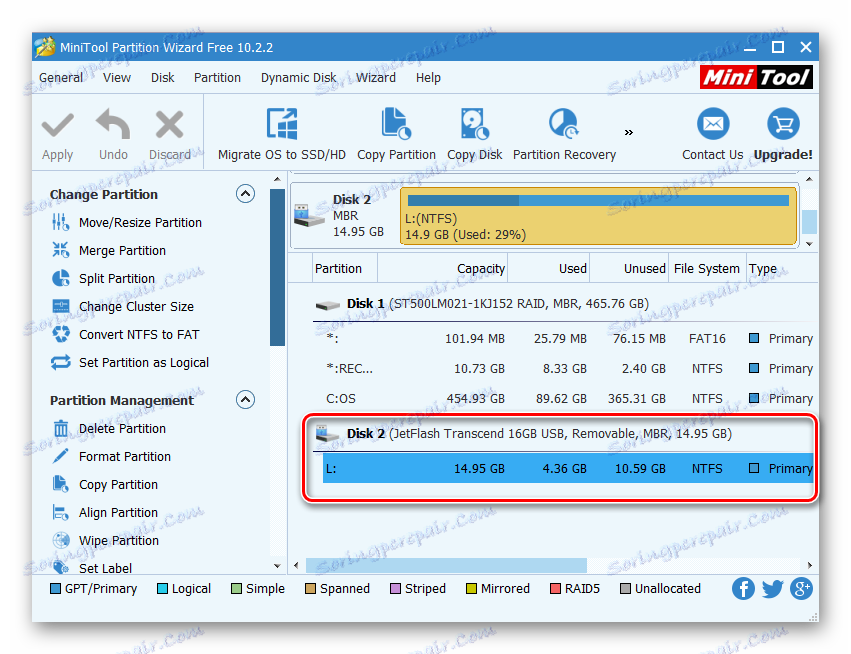The image size is (851, 654).
Task: Open the Facebook share icon
Action: [x=743, y=588]
